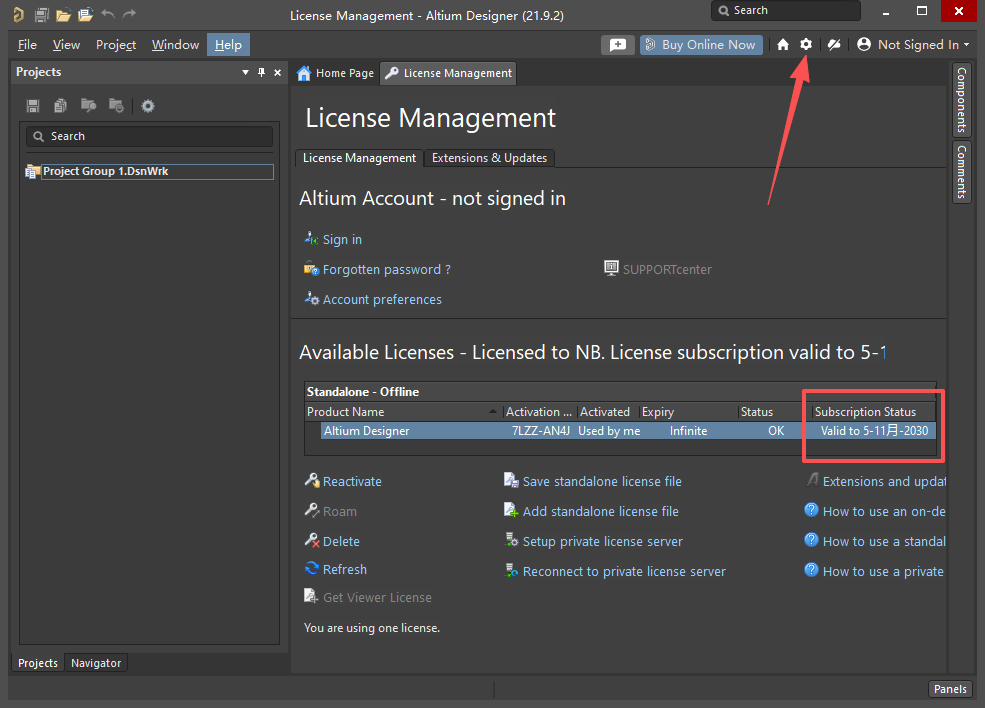Select Project Group 1.DsnWrk in tree
Viewport: 985px width, 708px height.
pos(105,171)
